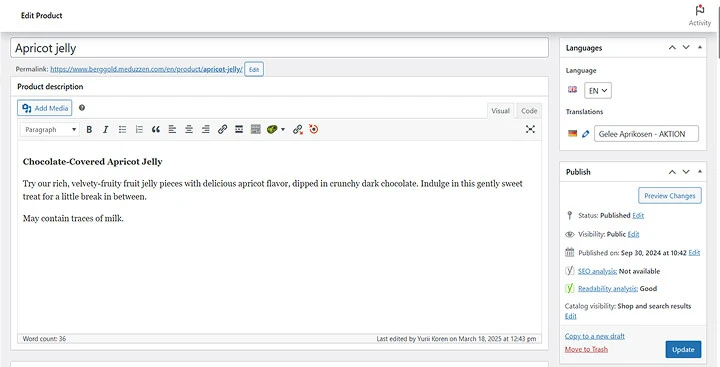Click the permalink Edit button
The width and height of the screenshot is (720, 367).
[254, 69]
